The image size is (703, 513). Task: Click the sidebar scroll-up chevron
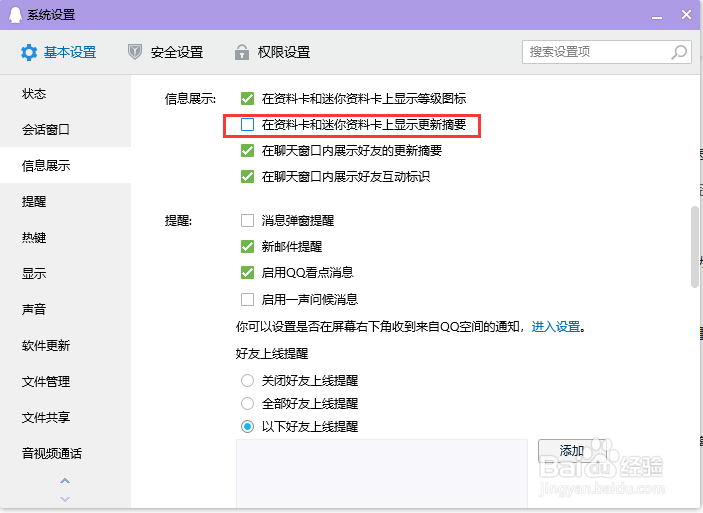pyautogui.click(x=65, y=481)
